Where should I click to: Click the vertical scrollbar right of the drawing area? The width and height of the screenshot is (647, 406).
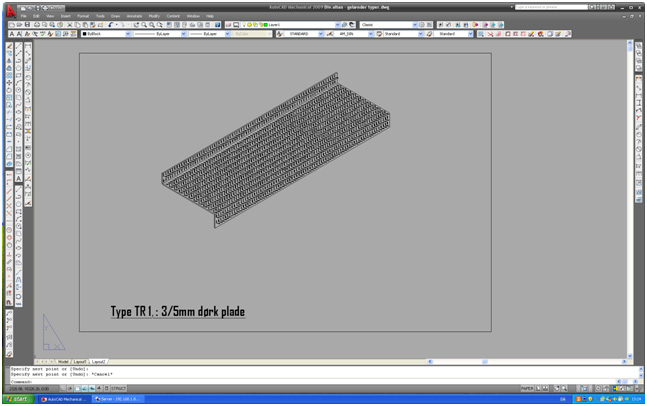tap(630, 199)
